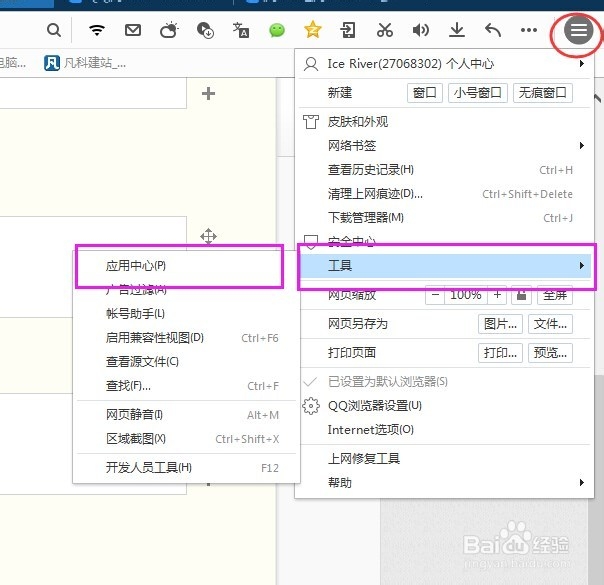Open the three-dots more extensions icon
Screen dimensions: 604x585
(528, 30)
